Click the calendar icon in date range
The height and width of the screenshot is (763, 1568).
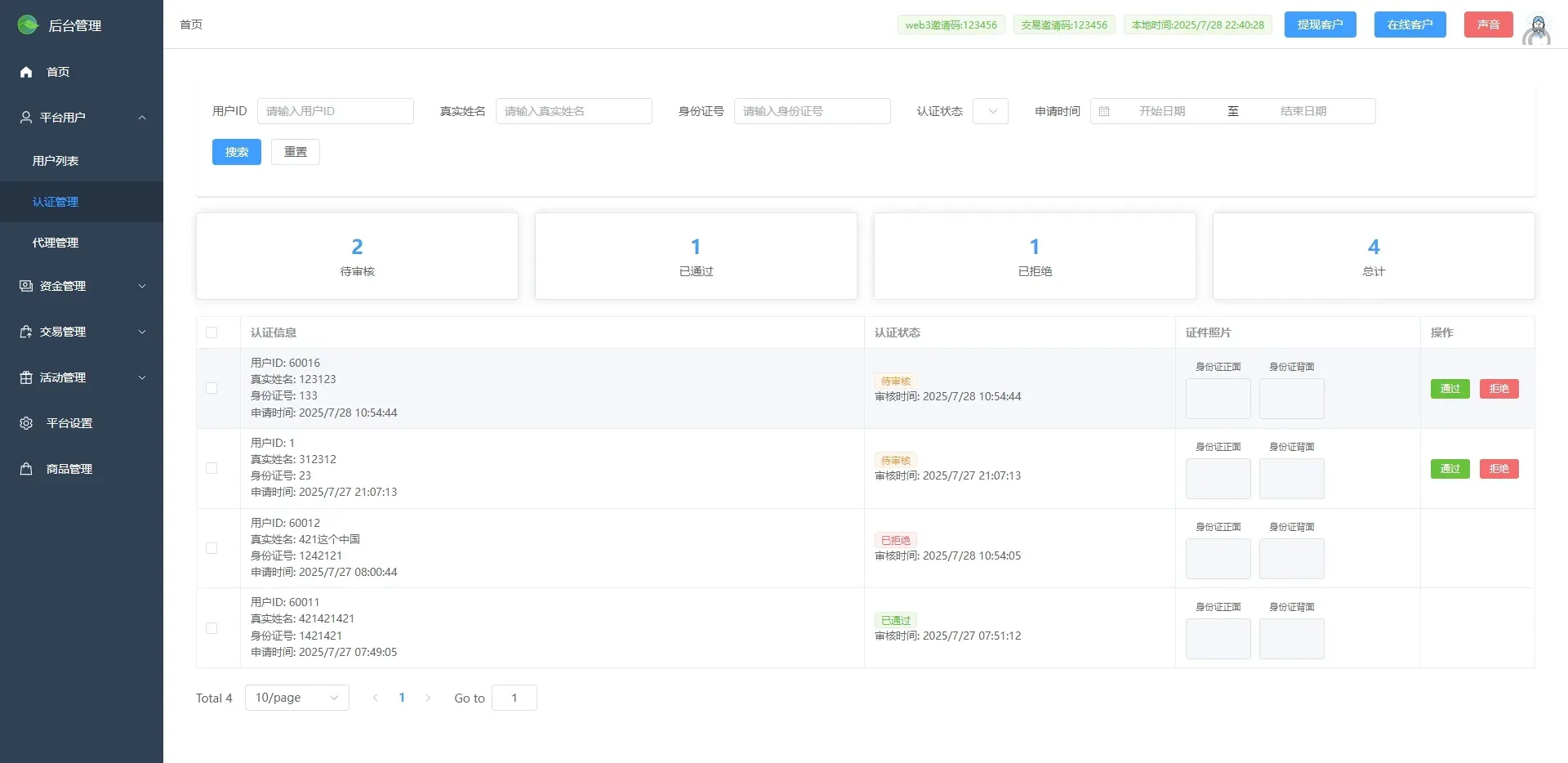[x=1104, y=111]
